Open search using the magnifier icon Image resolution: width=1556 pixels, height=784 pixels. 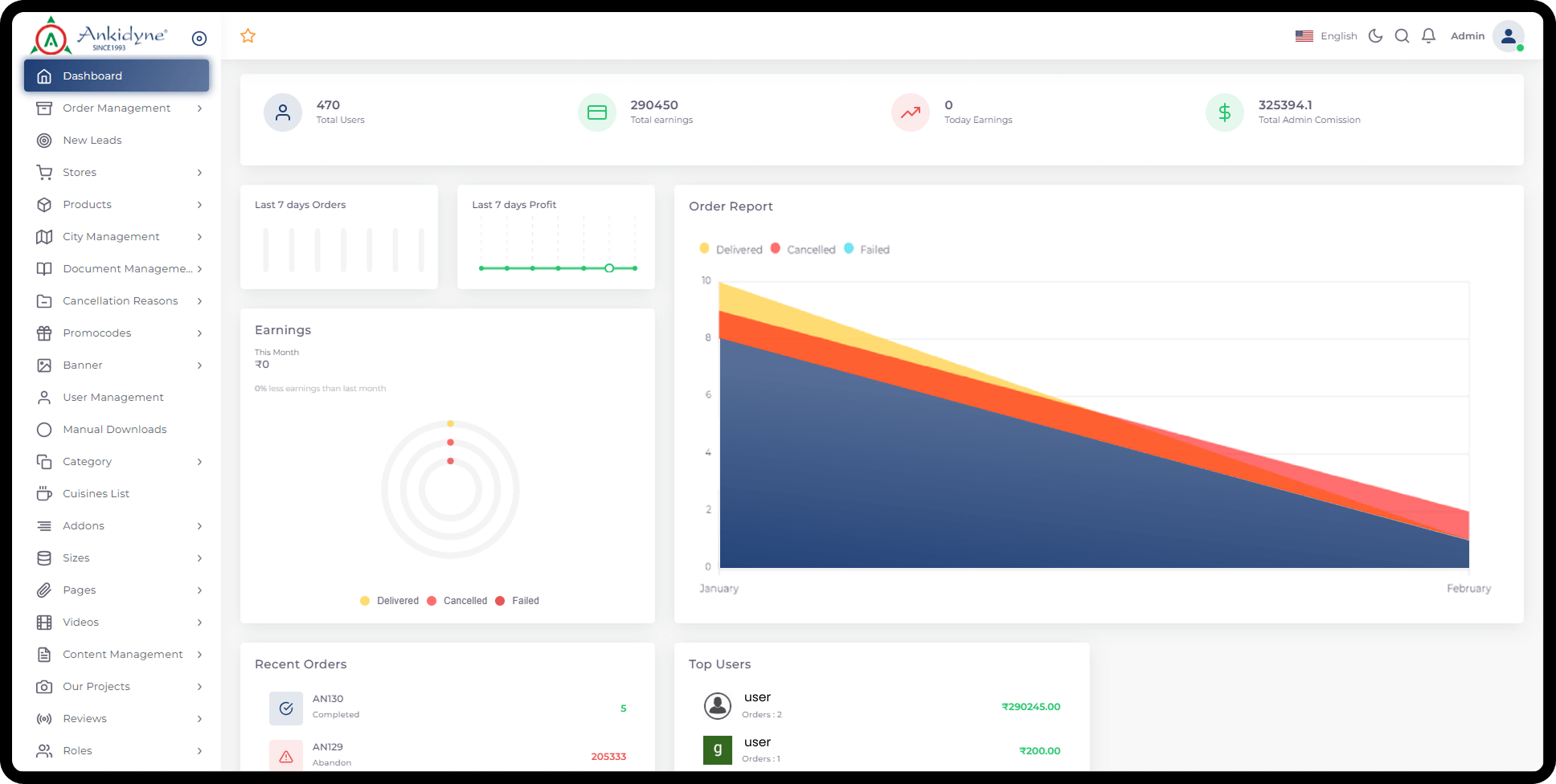tap(1402, 36)
